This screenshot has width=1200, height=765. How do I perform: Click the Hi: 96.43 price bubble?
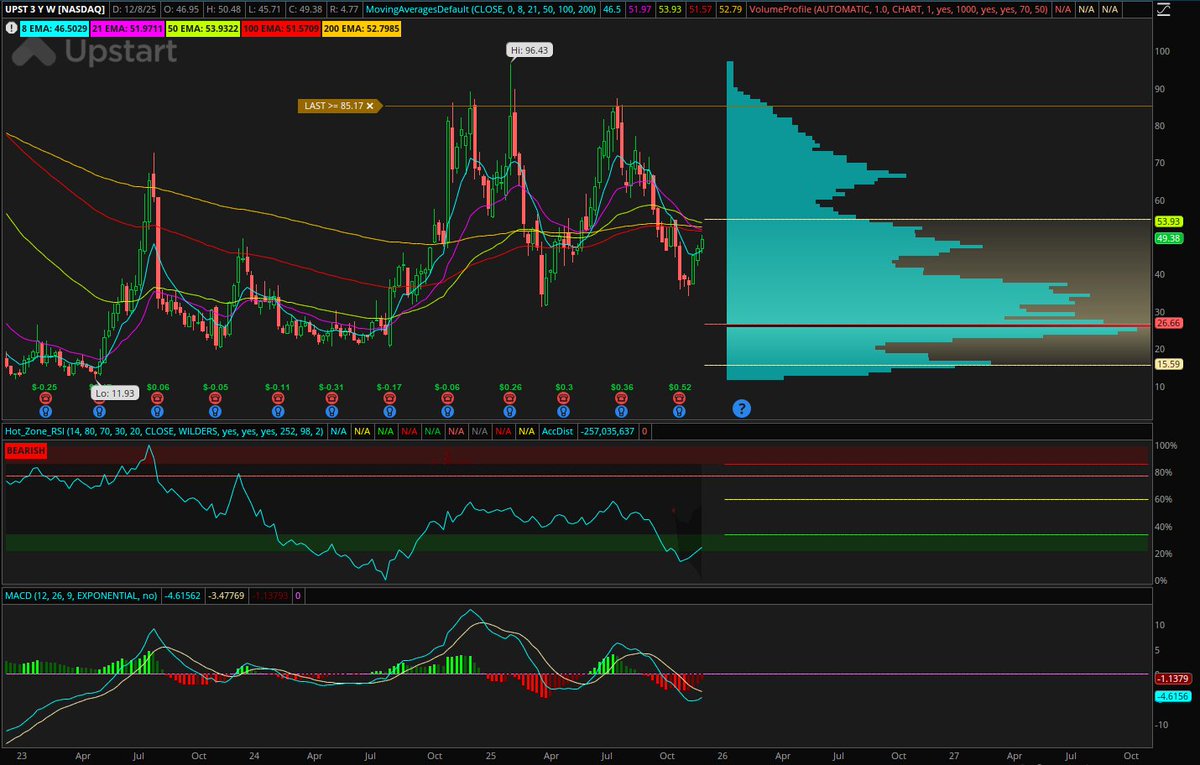pos(528,49)
